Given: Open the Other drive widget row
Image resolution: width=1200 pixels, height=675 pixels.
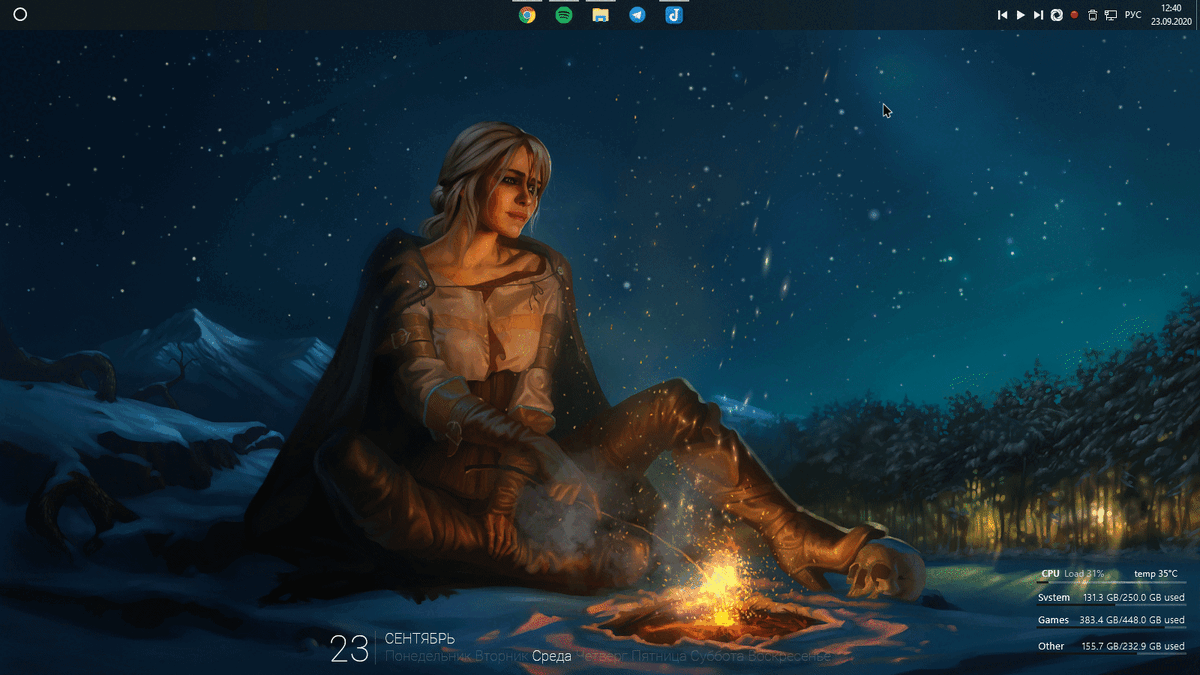Looking at the screenshot, I should [1112, 646].
